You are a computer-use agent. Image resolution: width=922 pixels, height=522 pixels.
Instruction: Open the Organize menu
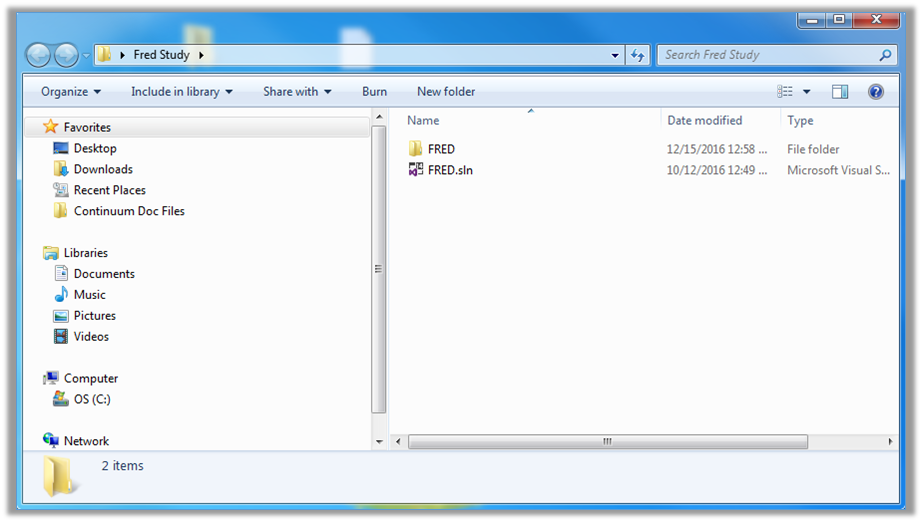tap(71, 92)
